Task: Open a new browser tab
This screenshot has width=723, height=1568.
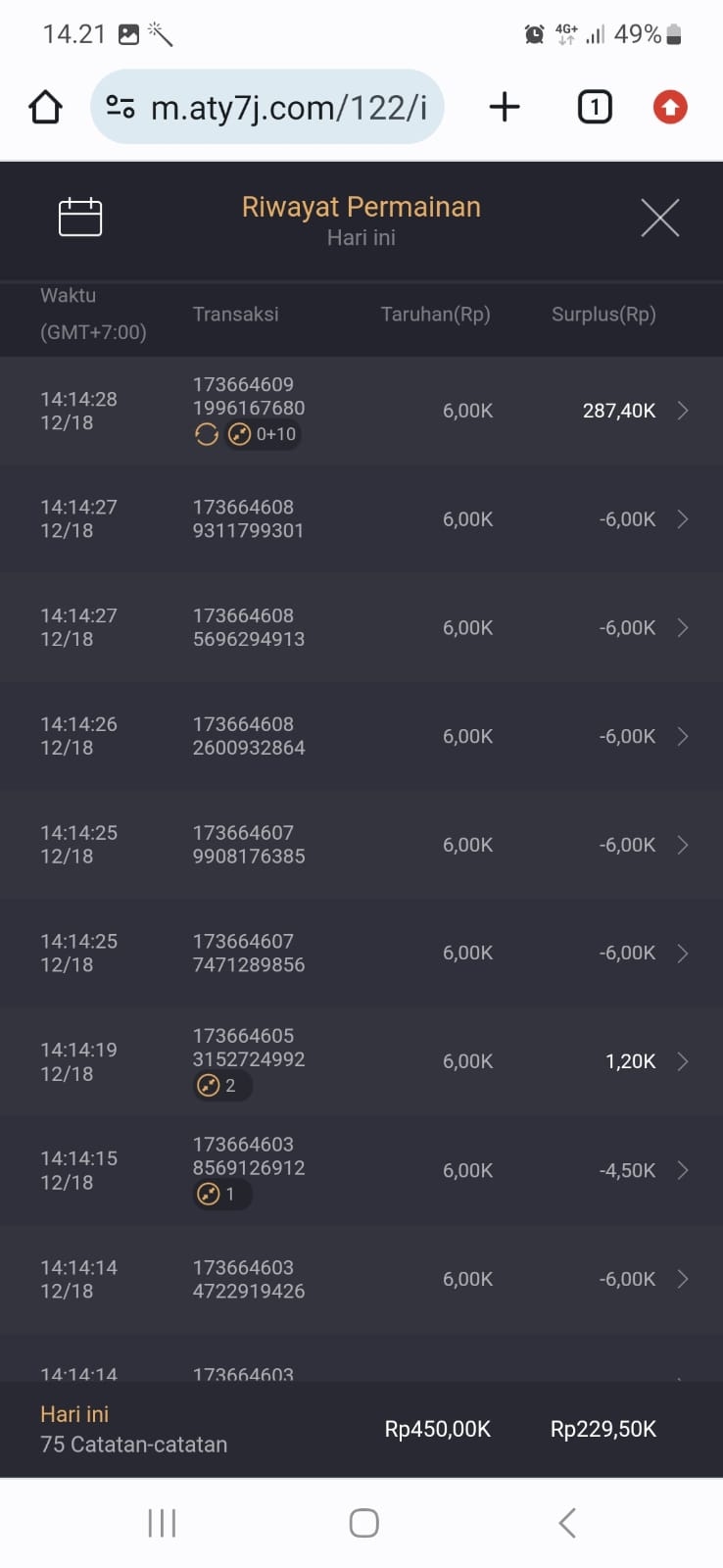Action: (x=504, y=107)
